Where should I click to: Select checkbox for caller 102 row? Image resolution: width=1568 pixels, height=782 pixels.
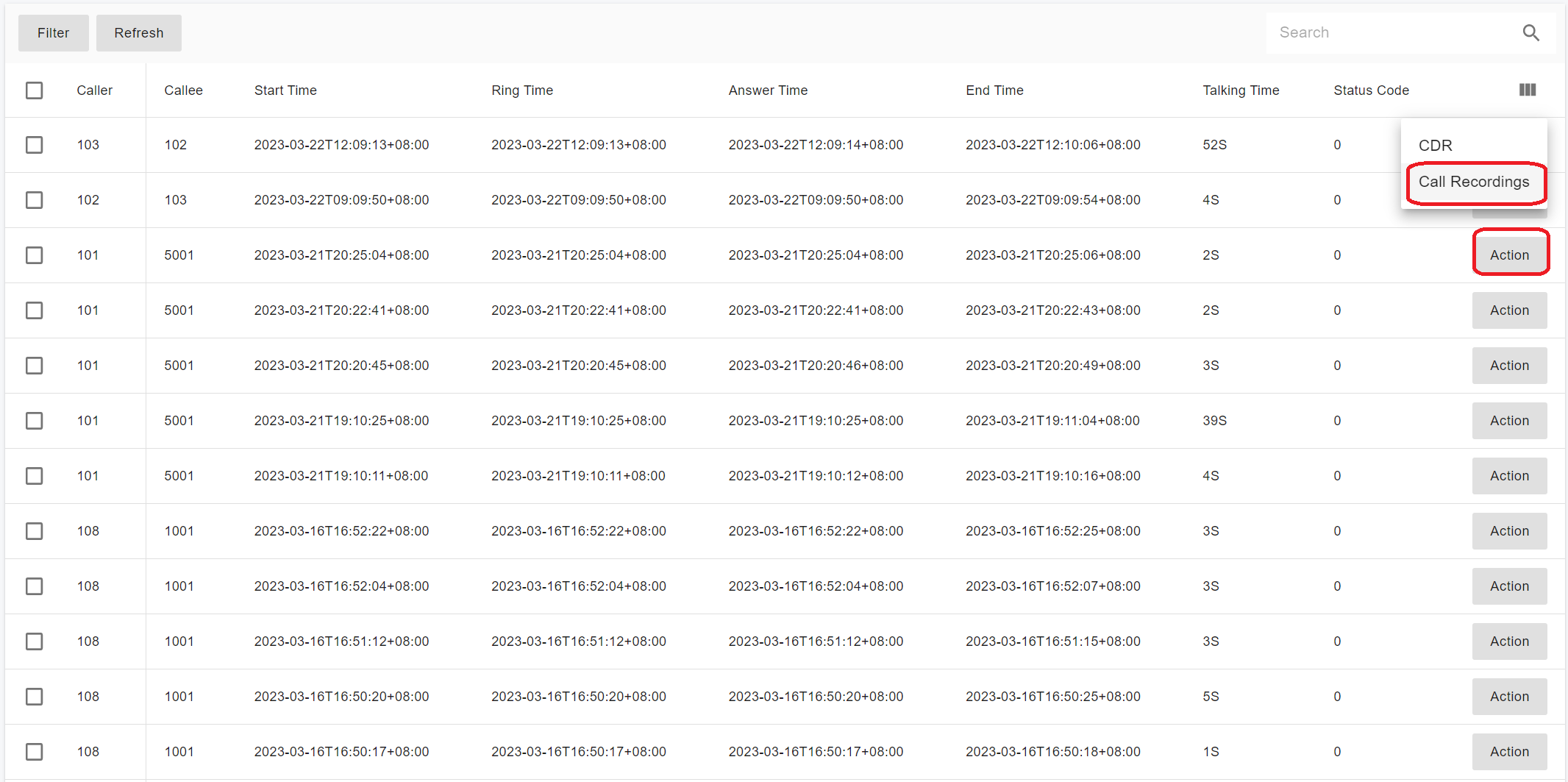pos(35,200)
